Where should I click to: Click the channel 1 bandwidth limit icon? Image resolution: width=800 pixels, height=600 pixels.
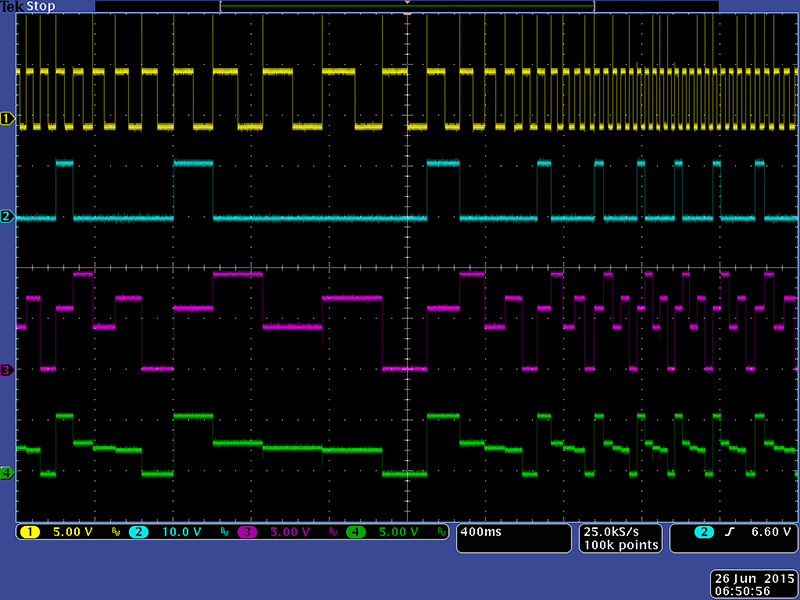(x=116, y=532)
